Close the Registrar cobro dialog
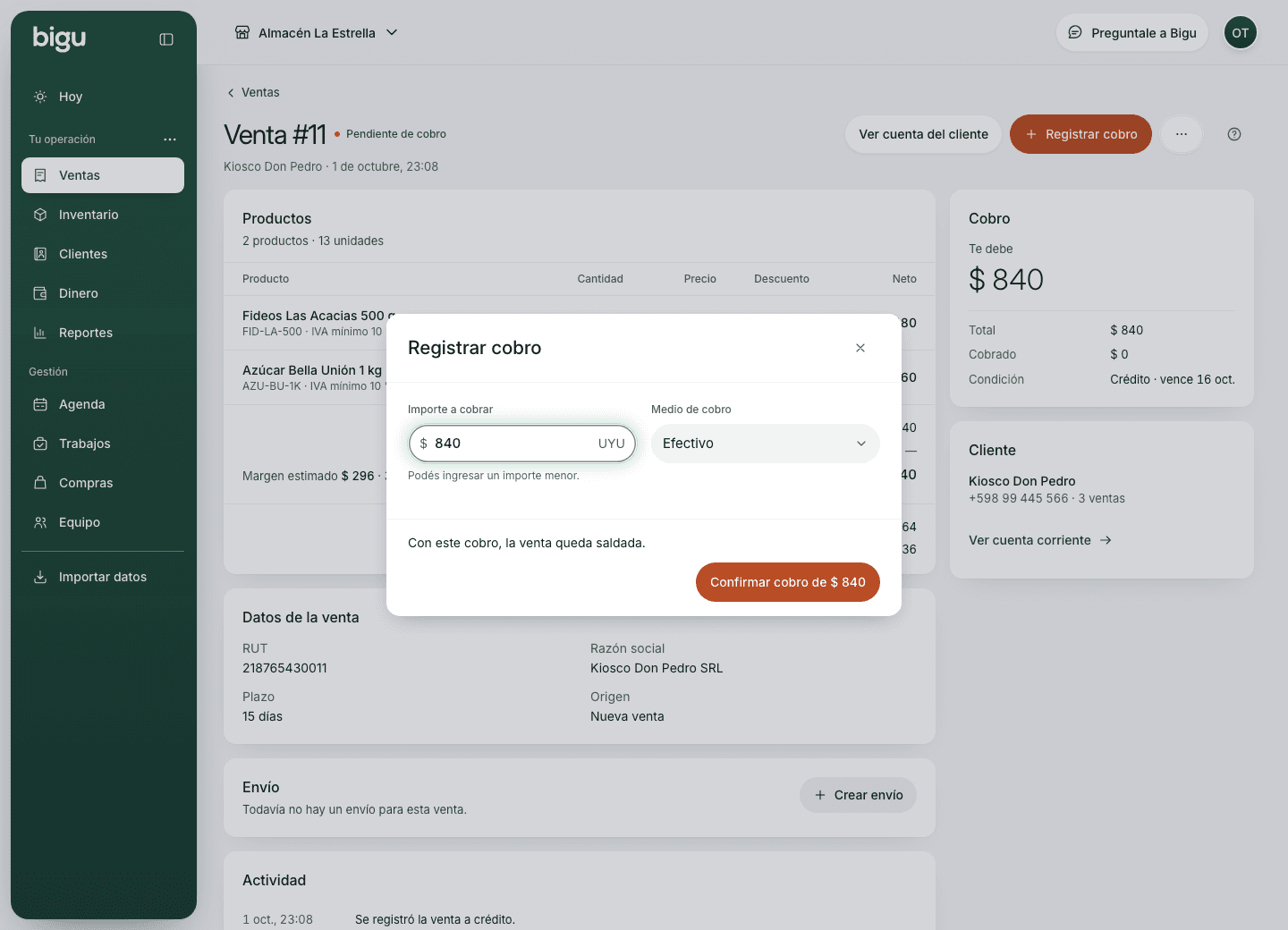This screenshot has width=1288, height=930. tap(860, 348)
